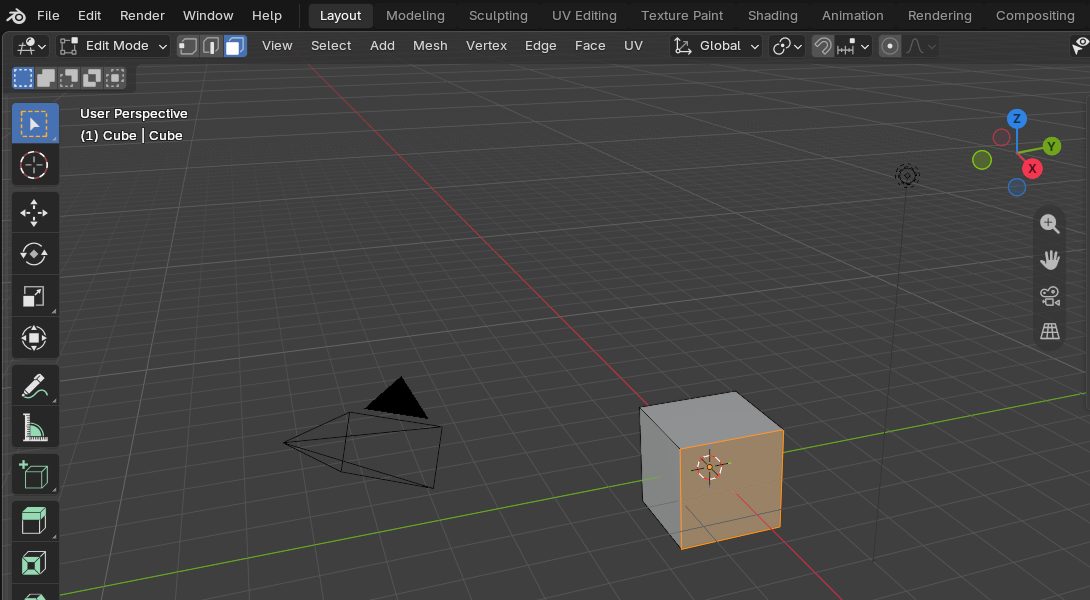The width and height of the screenshot is (1090, 600).
Task: Open the Mesh menu
Action: (x=430, y=46)
